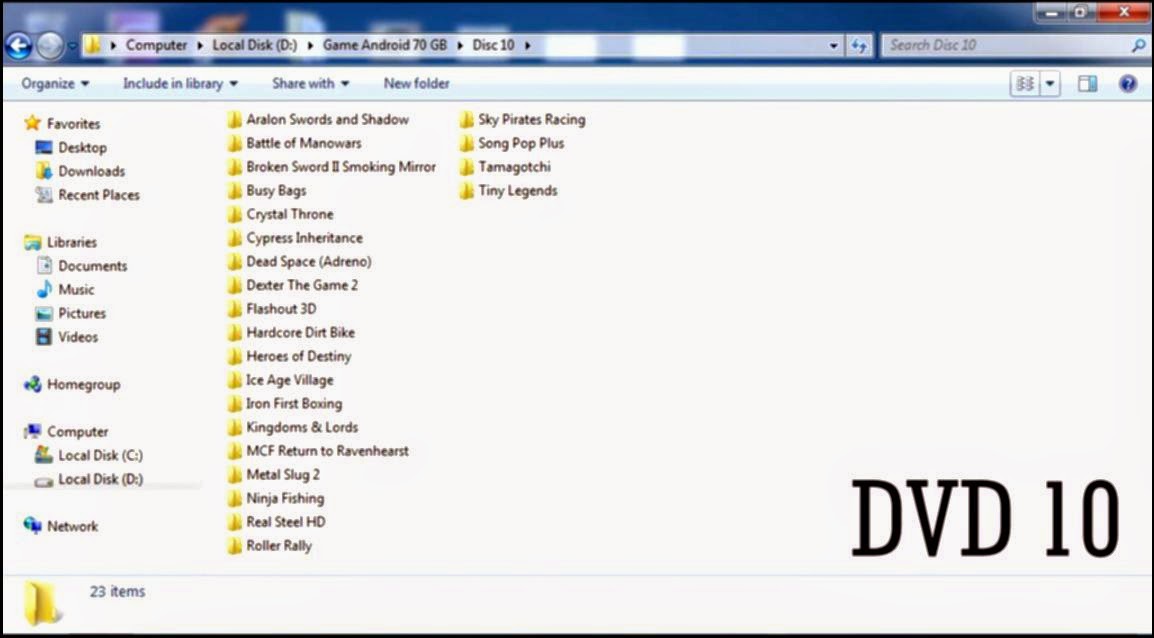Select the Battle of Manowars folder icon

pyautogui.click(x=235, y=143)
